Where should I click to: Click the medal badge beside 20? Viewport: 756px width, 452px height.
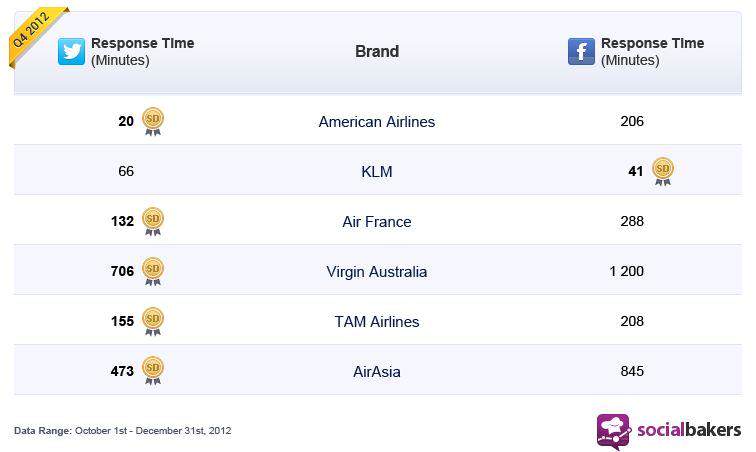pos(153,122)
